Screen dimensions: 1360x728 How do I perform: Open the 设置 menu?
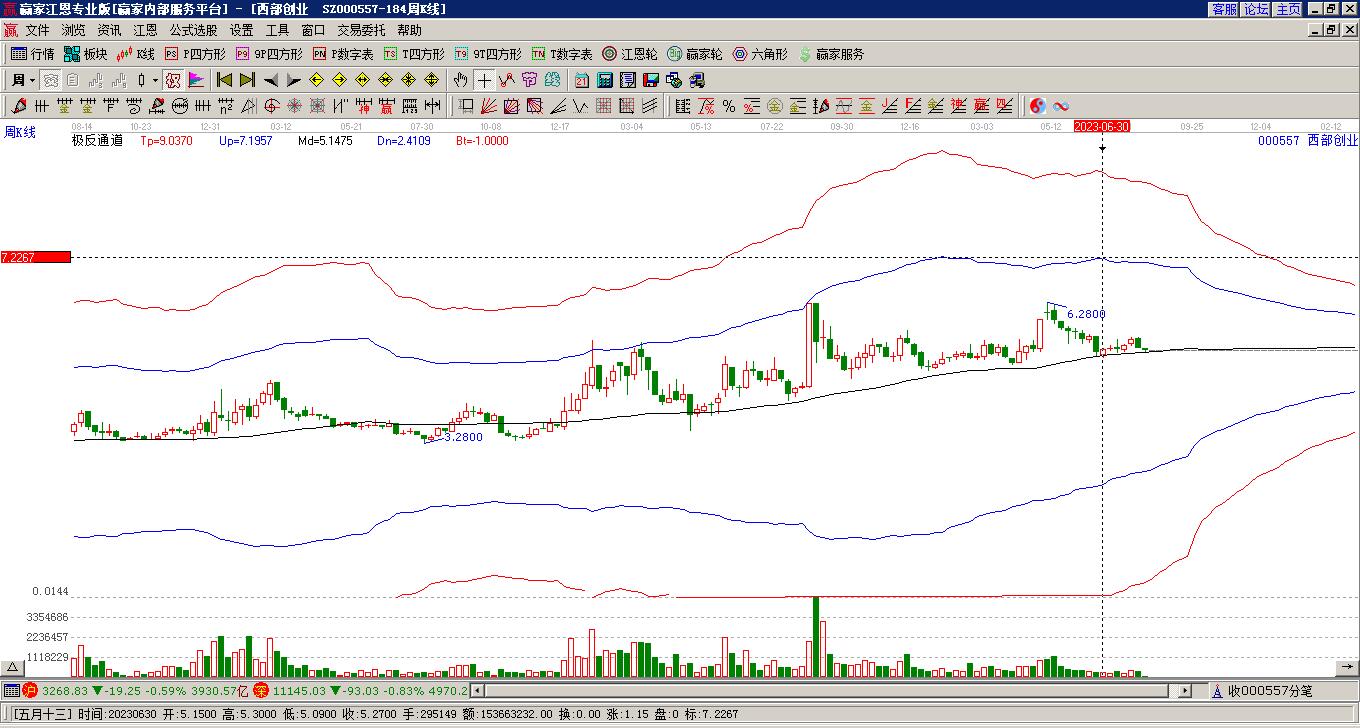(x=241, y=30)
